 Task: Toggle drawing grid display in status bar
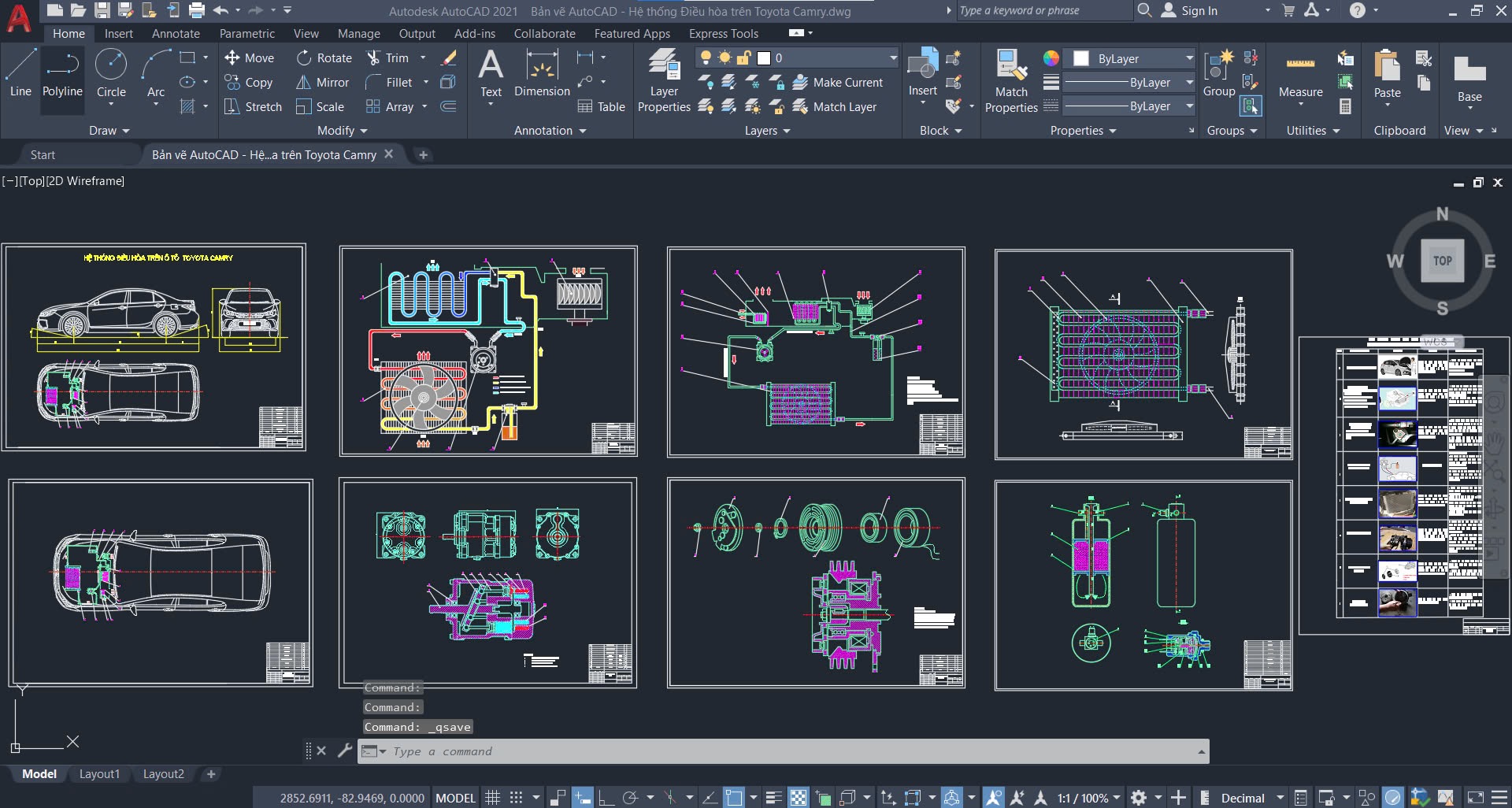coord(492,797)
